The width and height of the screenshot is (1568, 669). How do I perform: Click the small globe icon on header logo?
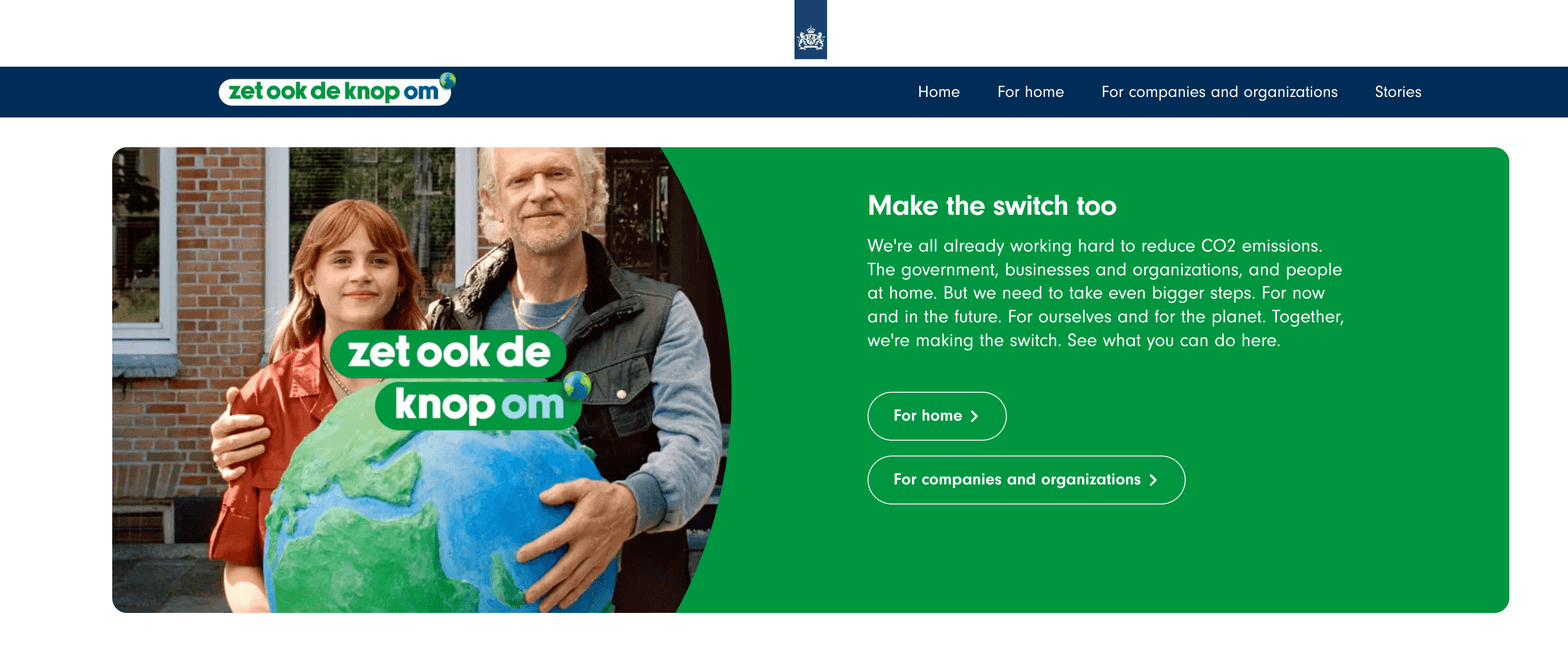coord(447,80)
